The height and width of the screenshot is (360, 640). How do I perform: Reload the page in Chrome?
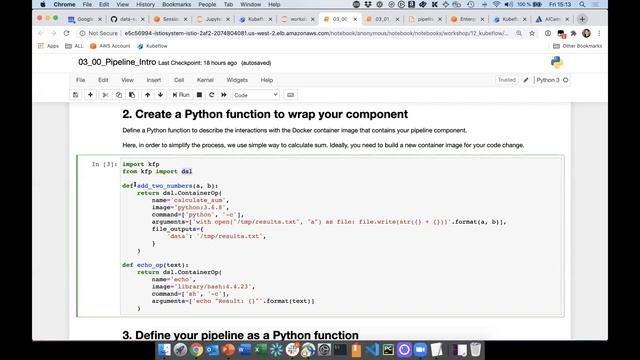[x=67, y=33]
